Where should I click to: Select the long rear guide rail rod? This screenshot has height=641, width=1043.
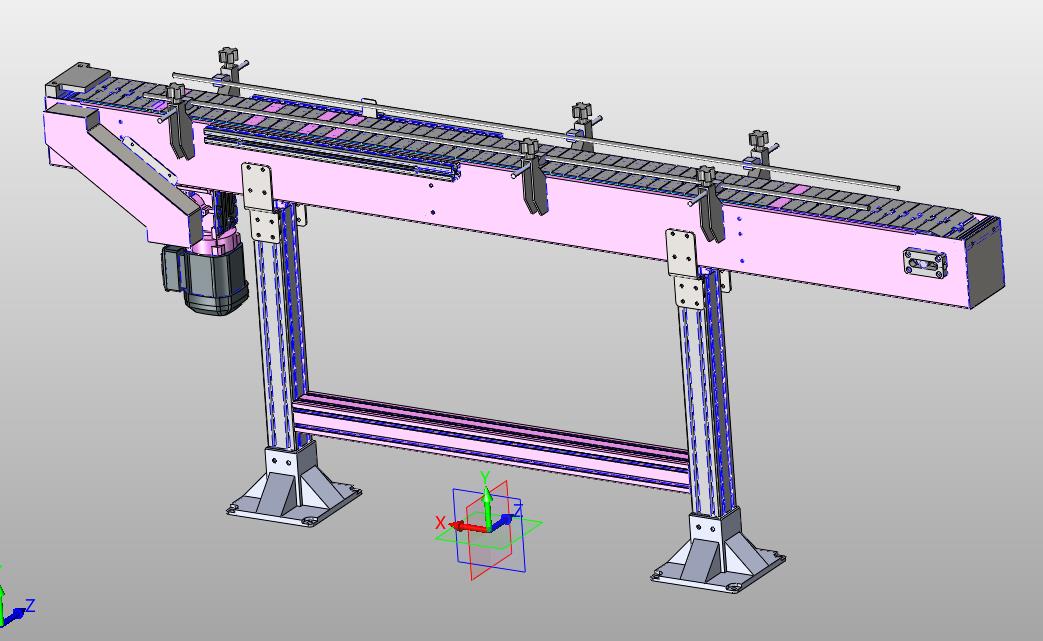point(535,131)
